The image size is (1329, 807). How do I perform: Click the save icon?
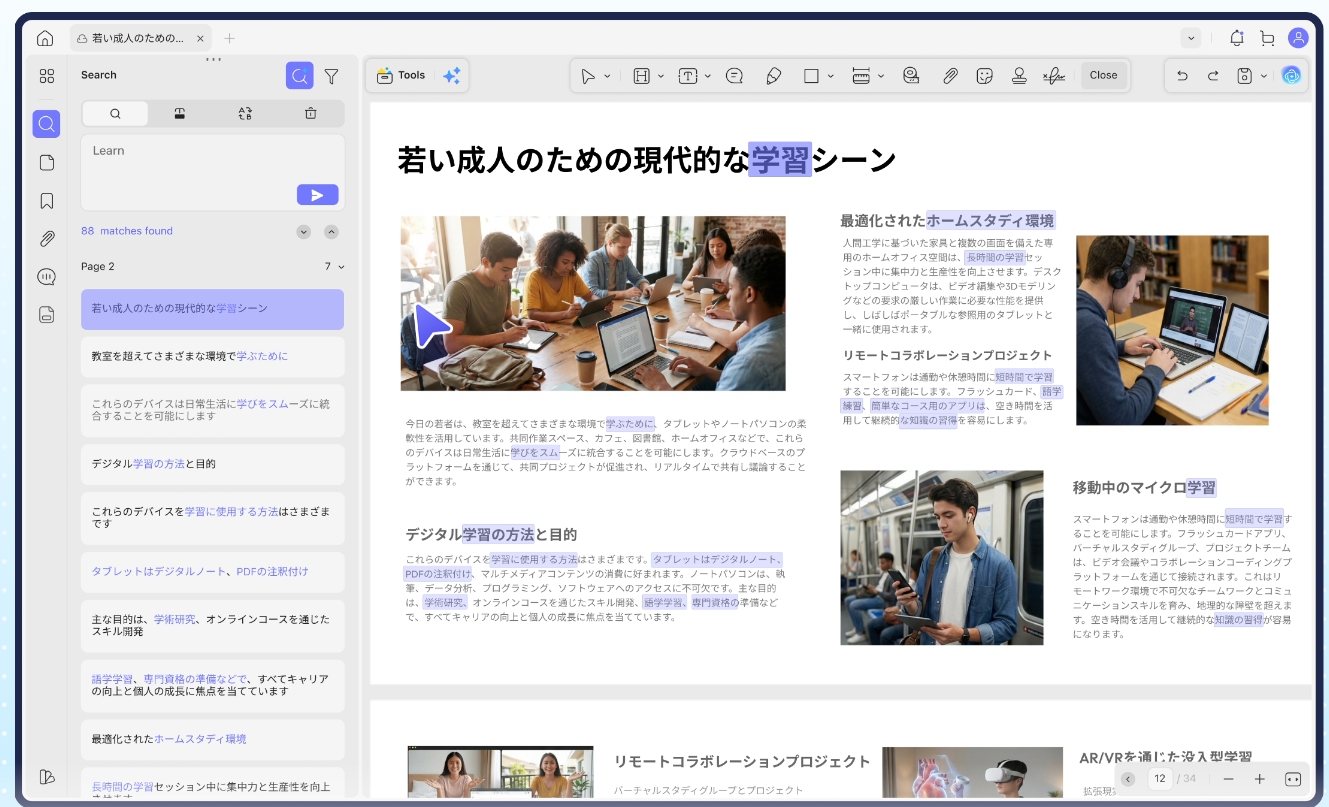pyautogui.click(x=1245, y=75)
